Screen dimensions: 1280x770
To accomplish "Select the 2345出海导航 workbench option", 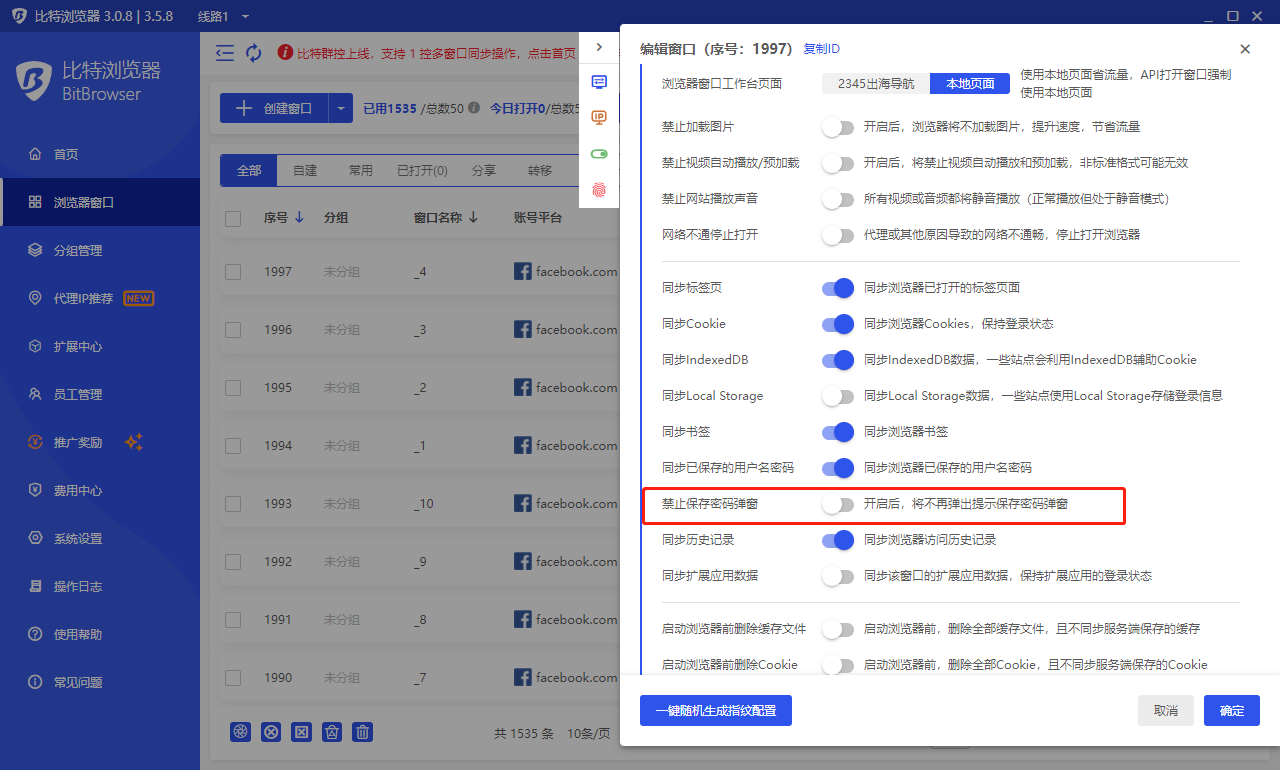I will click(876, 84).
